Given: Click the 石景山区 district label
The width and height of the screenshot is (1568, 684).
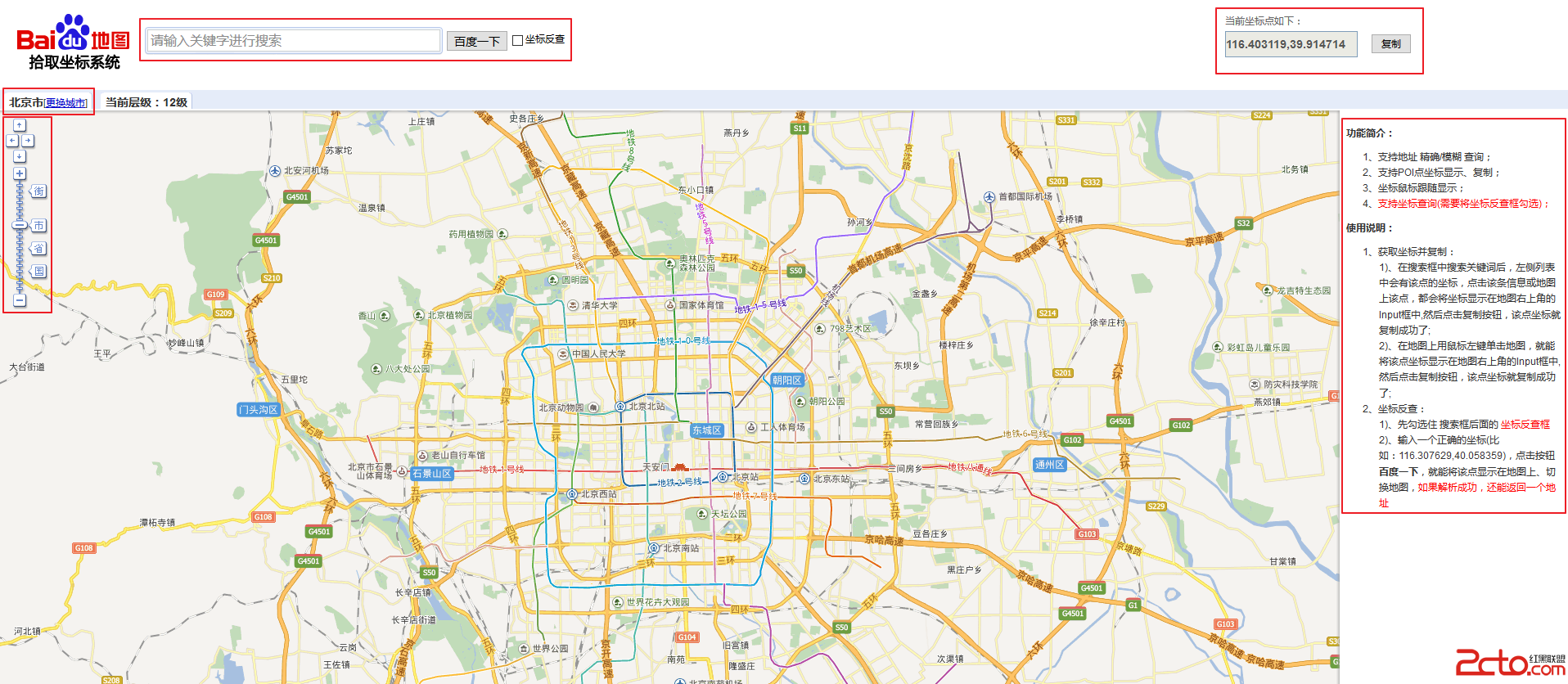Looking at the screenshot, I should tap(432, 474).
